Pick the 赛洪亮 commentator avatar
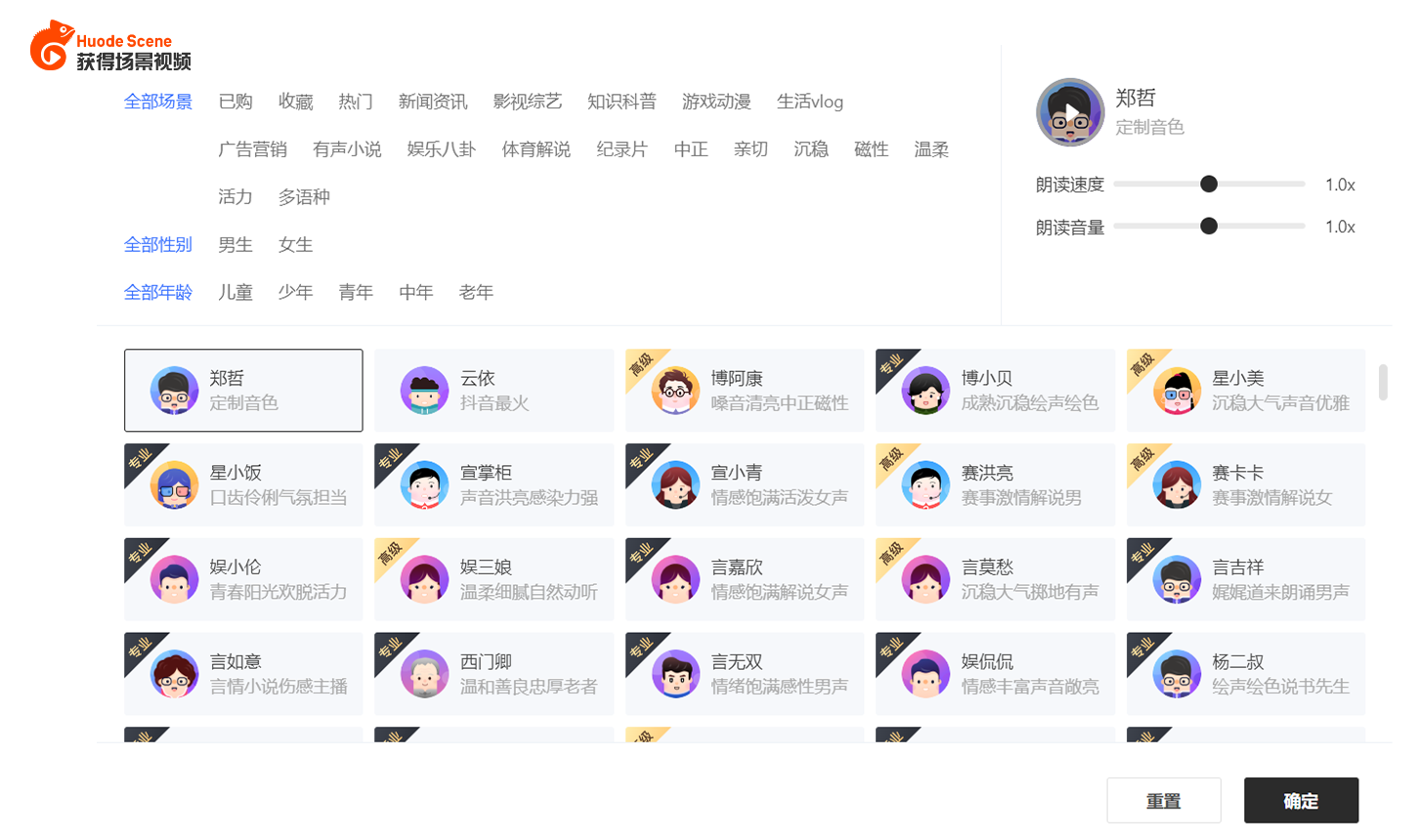 (x=925, y=485)
